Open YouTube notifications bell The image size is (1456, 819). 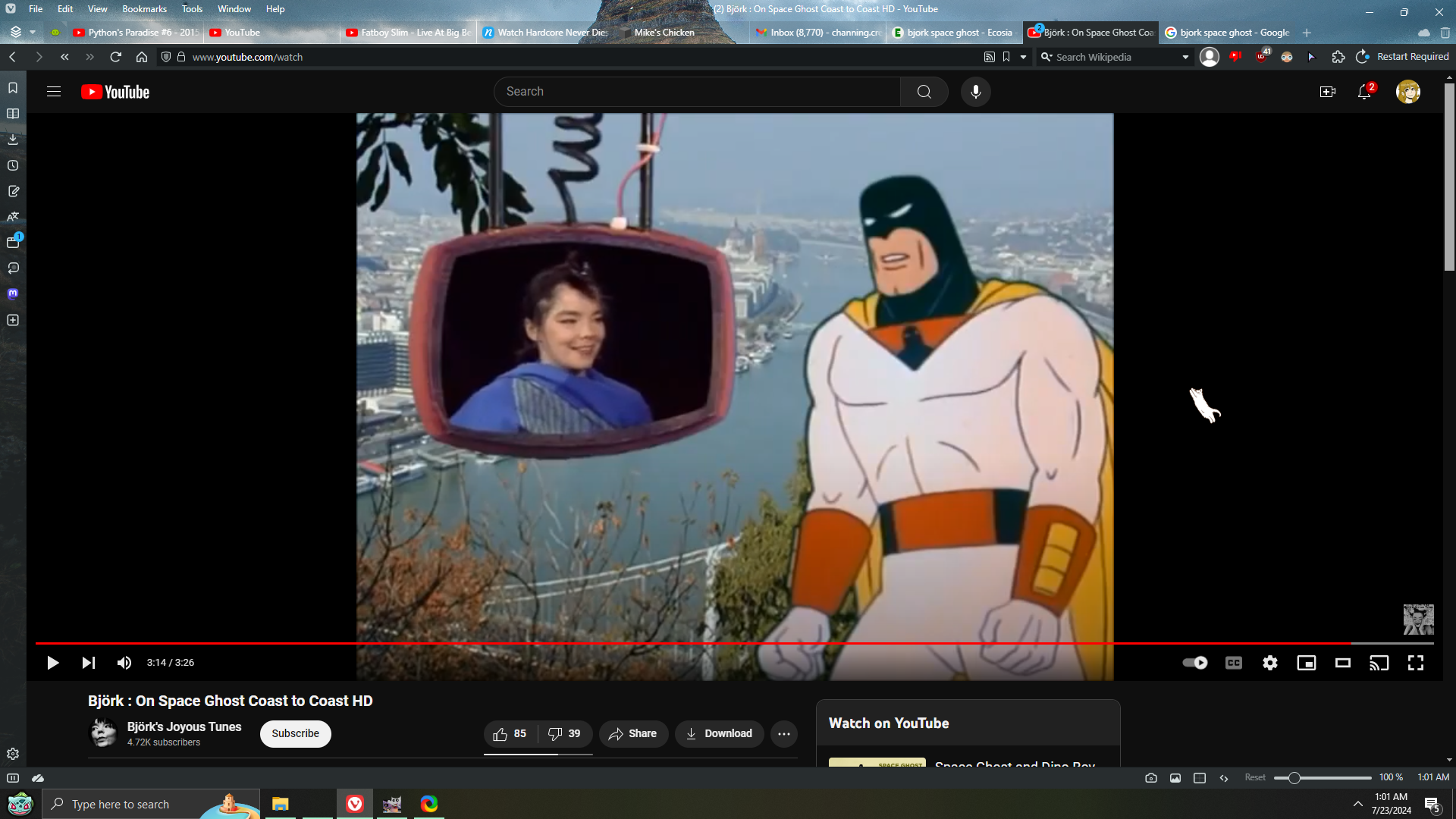pyautogui.click(x=1363, y=92)
